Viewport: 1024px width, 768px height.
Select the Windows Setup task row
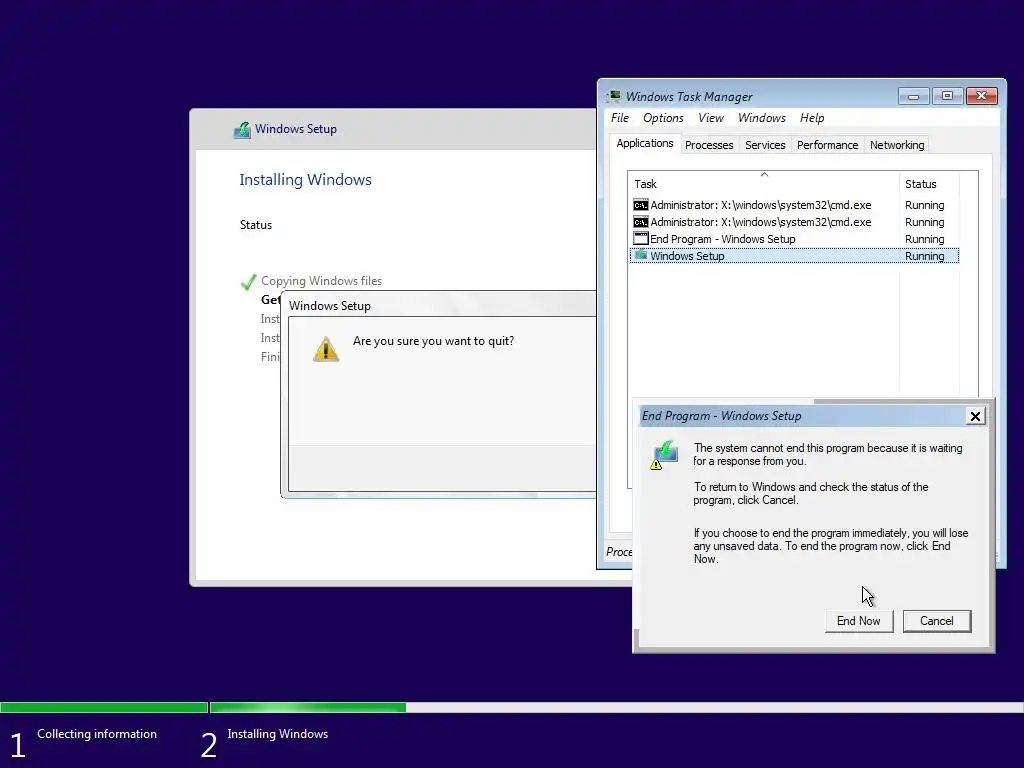794,256
